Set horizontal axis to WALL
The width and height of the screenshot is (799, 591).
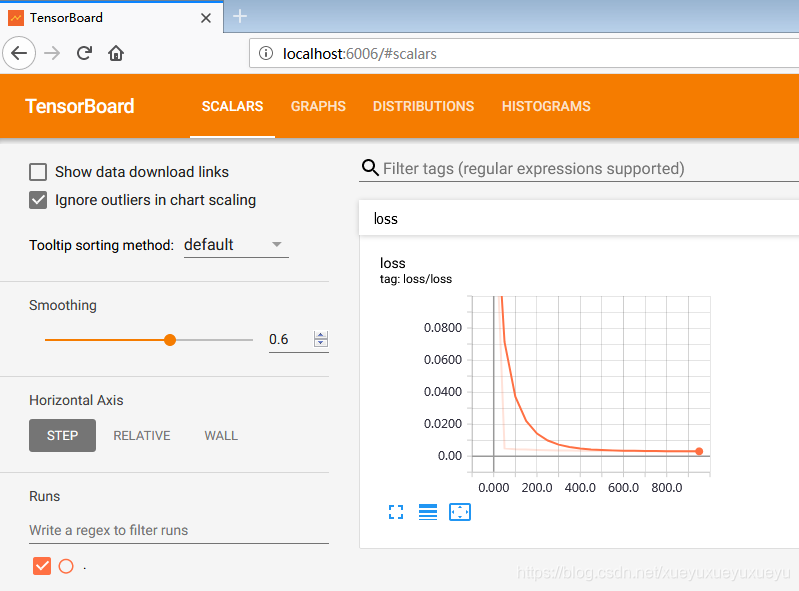pos(221,436)
